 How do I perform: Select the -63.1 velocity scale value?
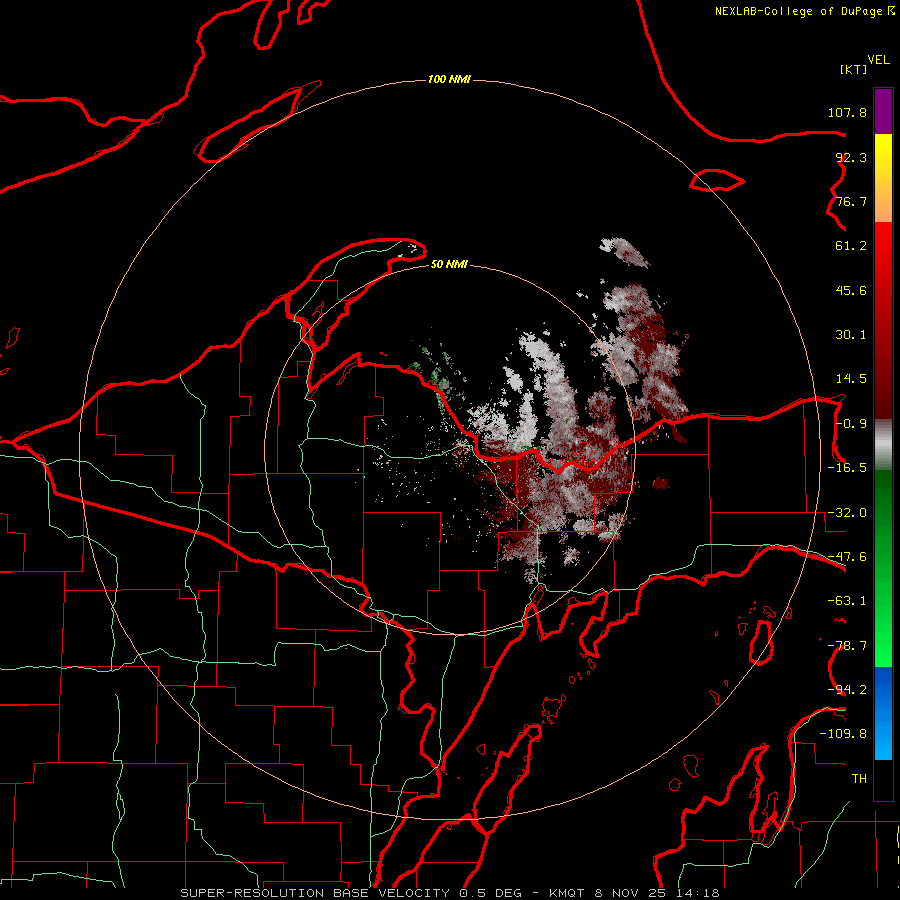(x=847, y=601)
